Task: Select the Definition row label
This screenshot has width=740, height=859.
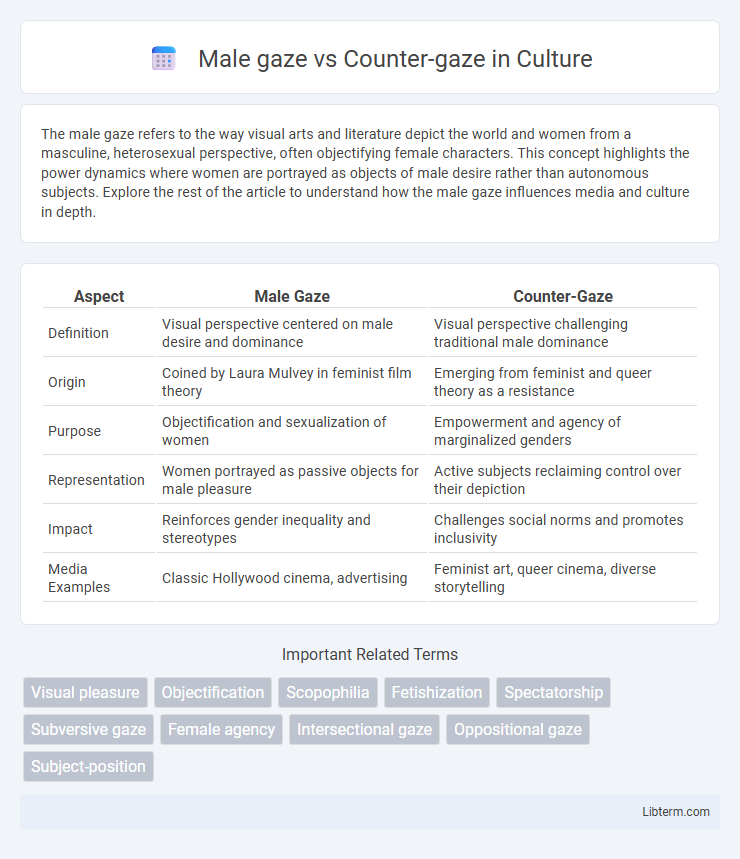Action: [x=78, y=333]
